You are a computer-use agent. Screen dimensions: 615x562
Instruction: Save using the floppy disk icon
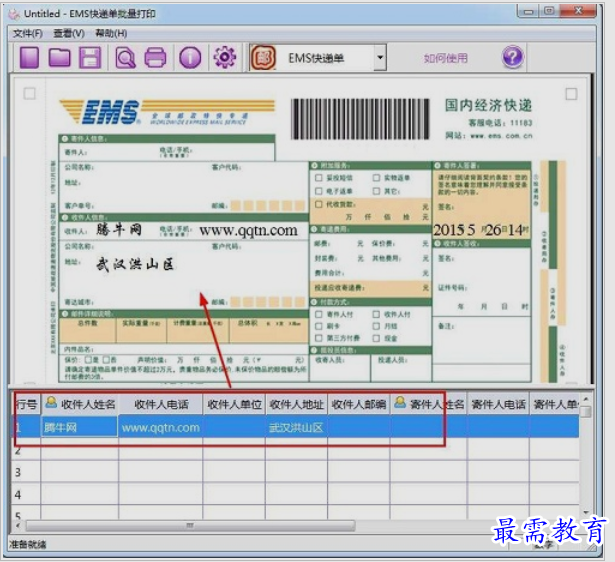point(90,58)
